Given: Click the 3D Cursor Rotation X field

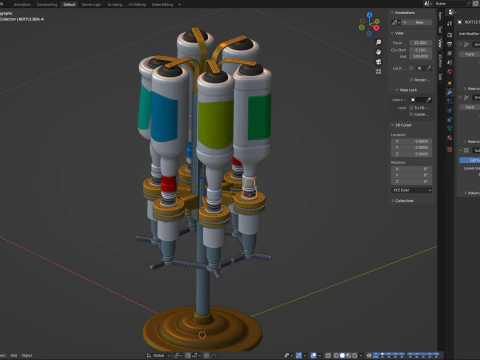Looking at the screenshot, I should tap(412, 169).
